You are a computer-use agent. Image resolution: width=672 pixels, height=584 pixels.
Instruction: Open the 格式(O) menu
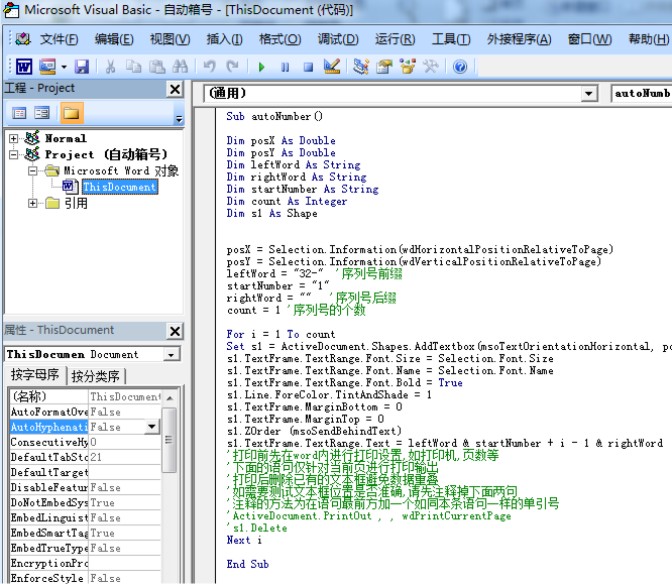pos(280,39)
